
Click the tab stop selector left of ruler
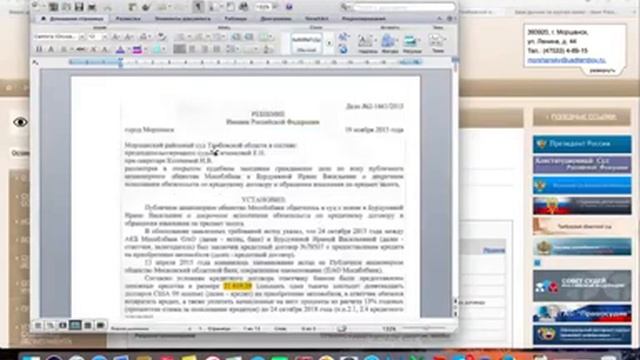click(36, 62)
